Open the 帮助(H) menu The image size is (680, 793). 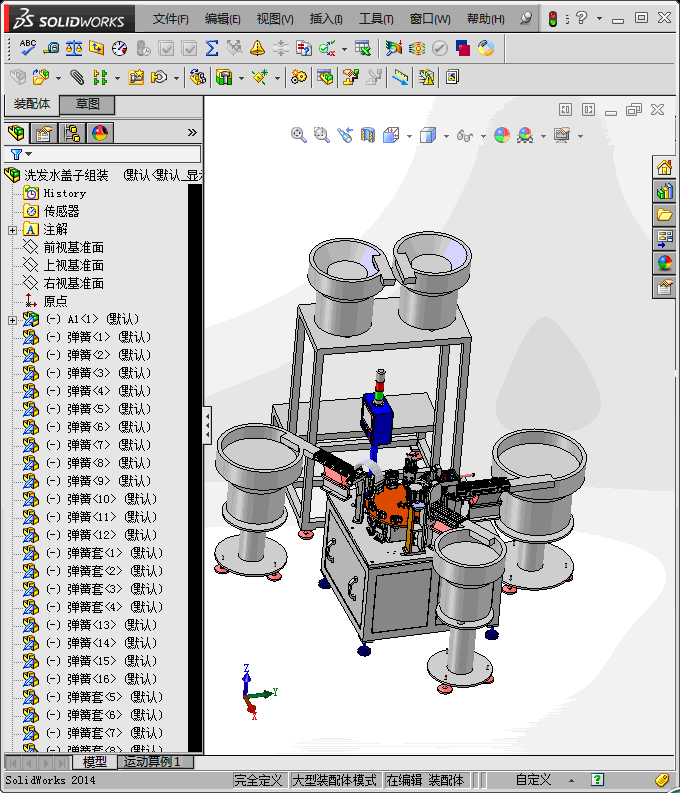tap(485, 19)
